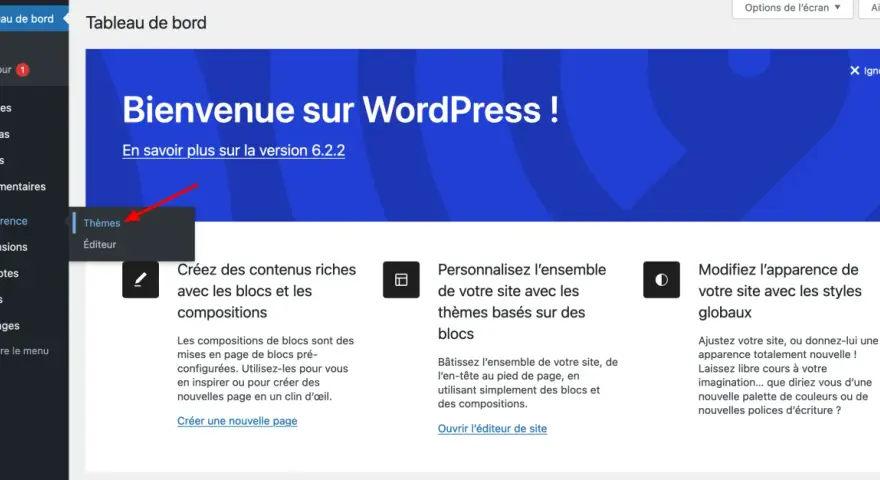Follow En savoir plus sur la version 6.2.2
This screenshot has height=480, width=880.
click(x=233, y=150)
